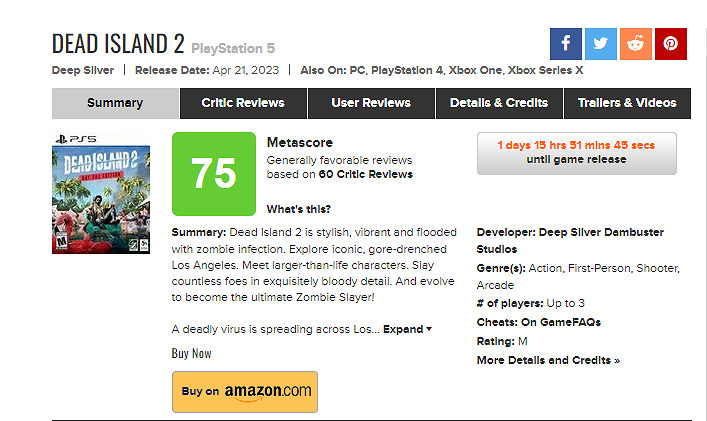The width and height of the screenshot is (707, 421).
Task: Open the More Details and Credits link
Action: (548, 360)
